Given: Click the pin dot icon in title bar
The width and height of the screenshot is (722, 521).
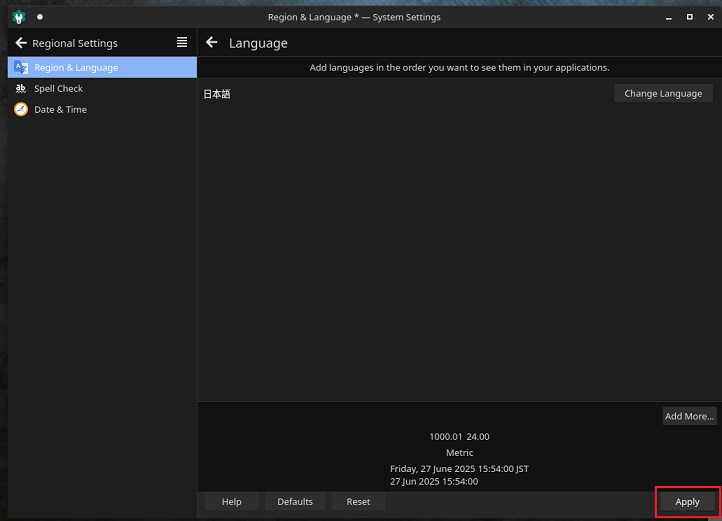Looking at the screenshot, I should coord(40,17).
